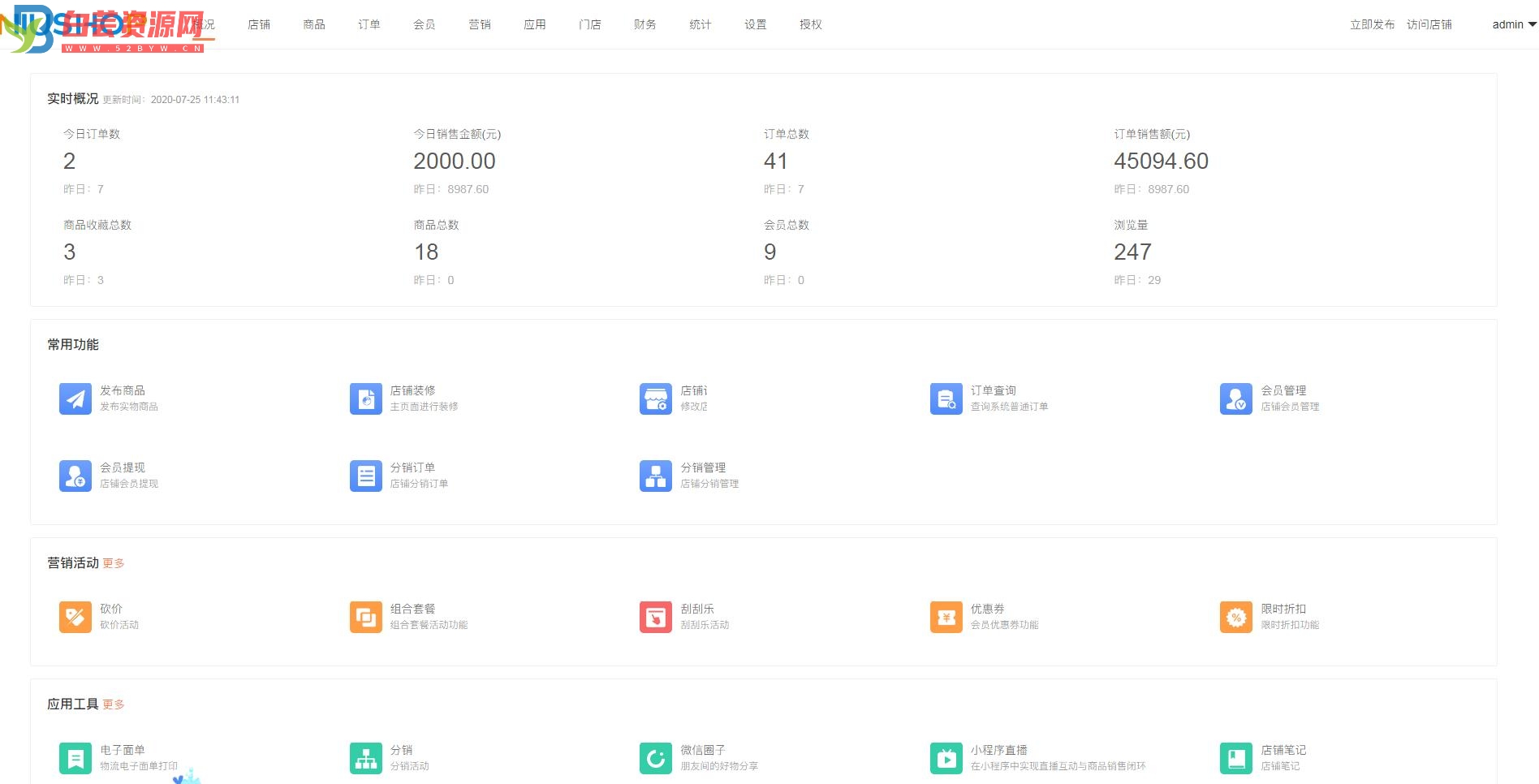1539x784 pixels.
Task: Open the 订单查询 icon
Action: click(x=946, y=398)
